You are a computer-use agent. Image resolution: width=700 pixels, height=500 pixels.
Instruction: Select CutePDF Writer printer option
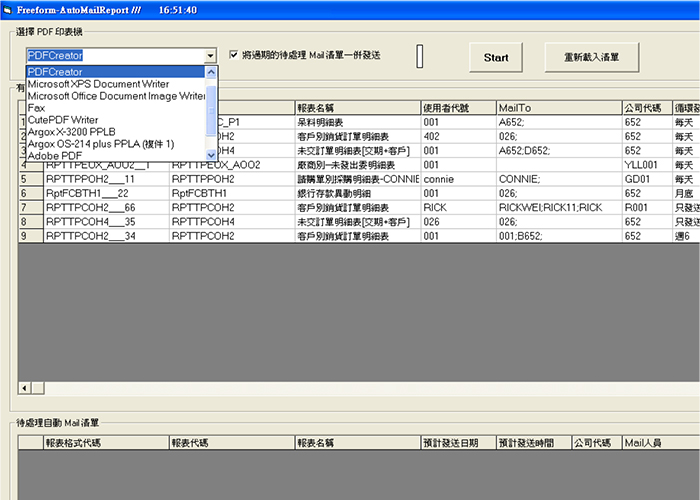(116, 120)
